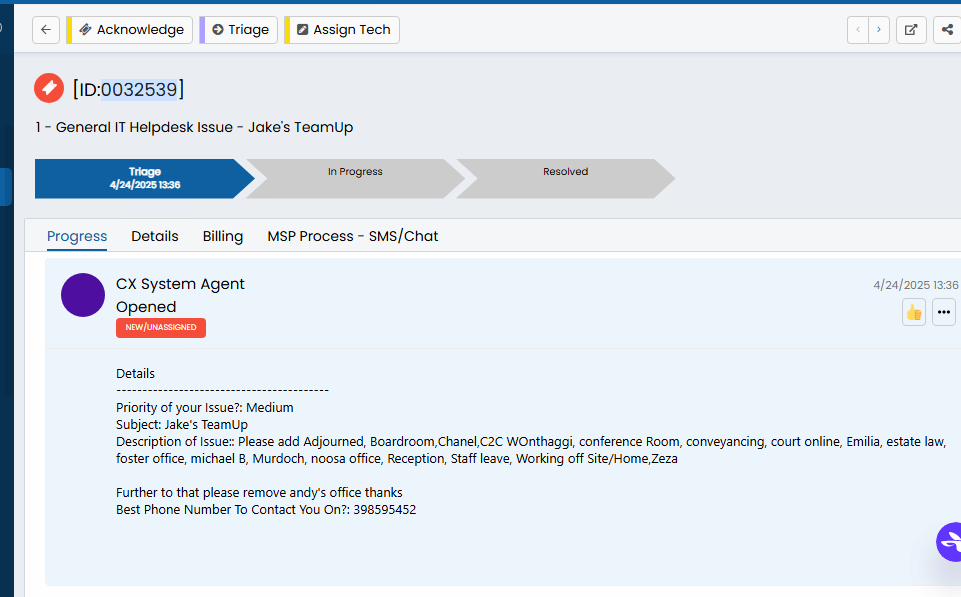Click the CX System Agent name

coord(180,284)
